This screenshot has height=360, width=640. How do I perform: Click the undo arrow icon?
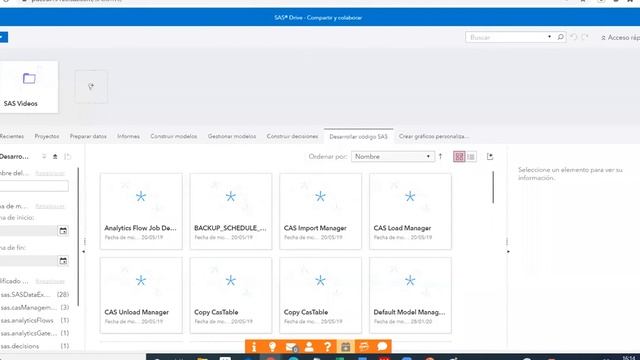pos(574,37)
